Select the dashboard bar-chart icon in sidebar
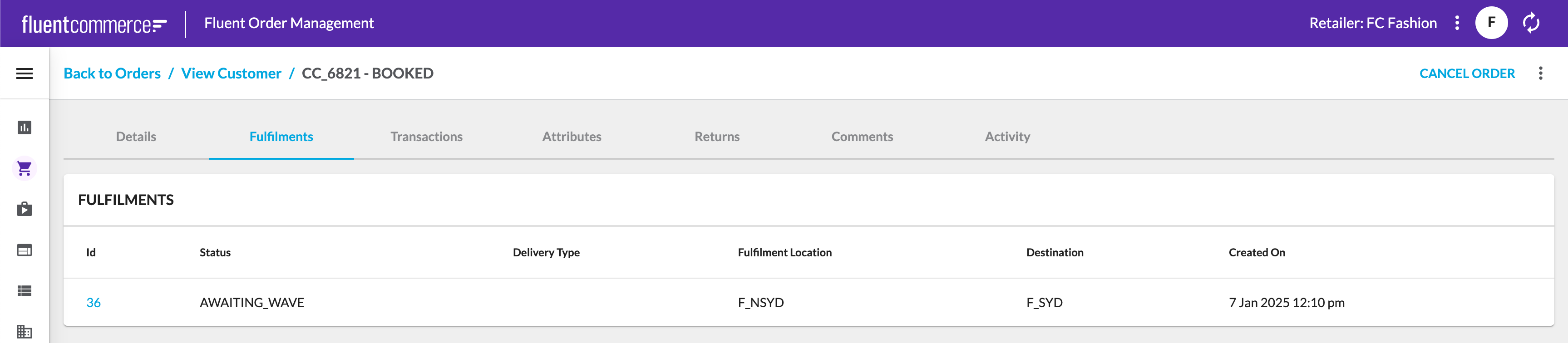1568x343 pixels. 25,127
